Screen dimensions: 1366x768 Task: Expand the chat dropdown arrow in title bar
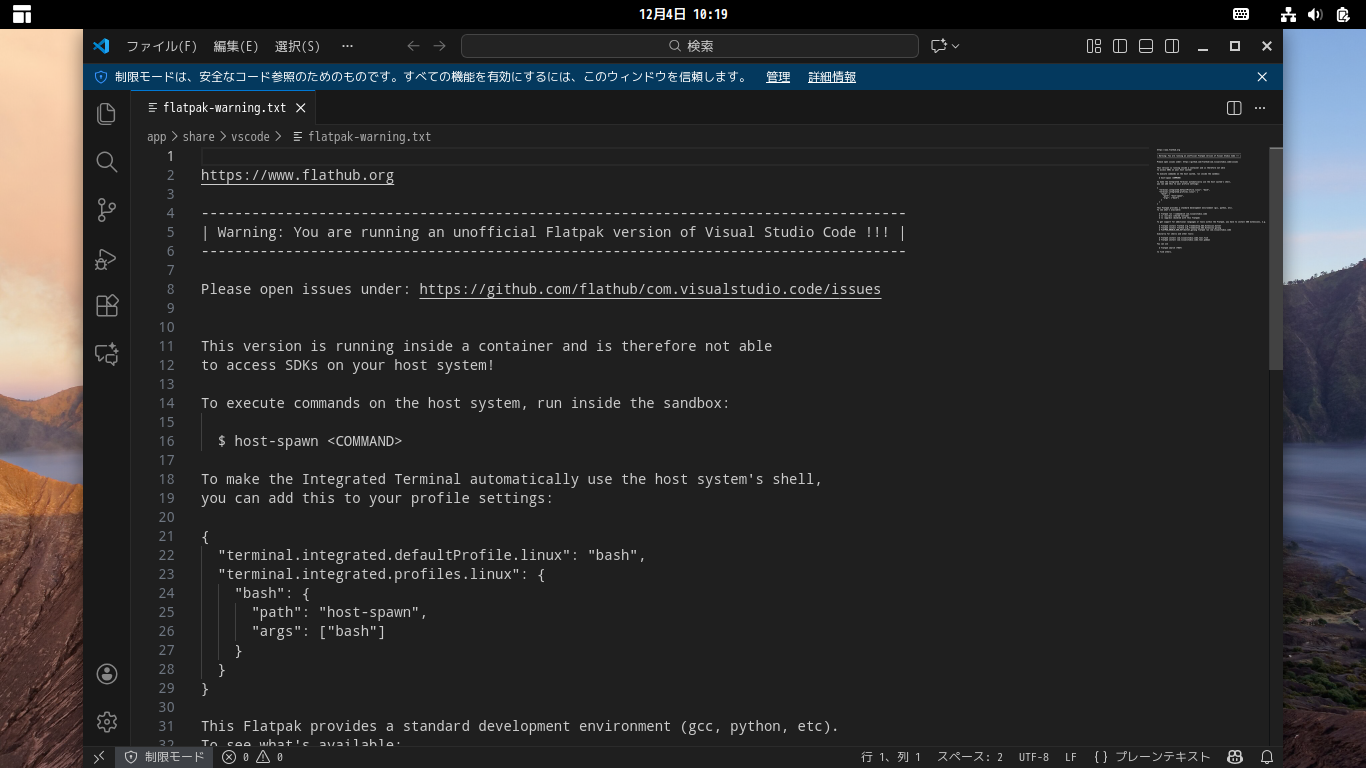click(x=956, y=46)
